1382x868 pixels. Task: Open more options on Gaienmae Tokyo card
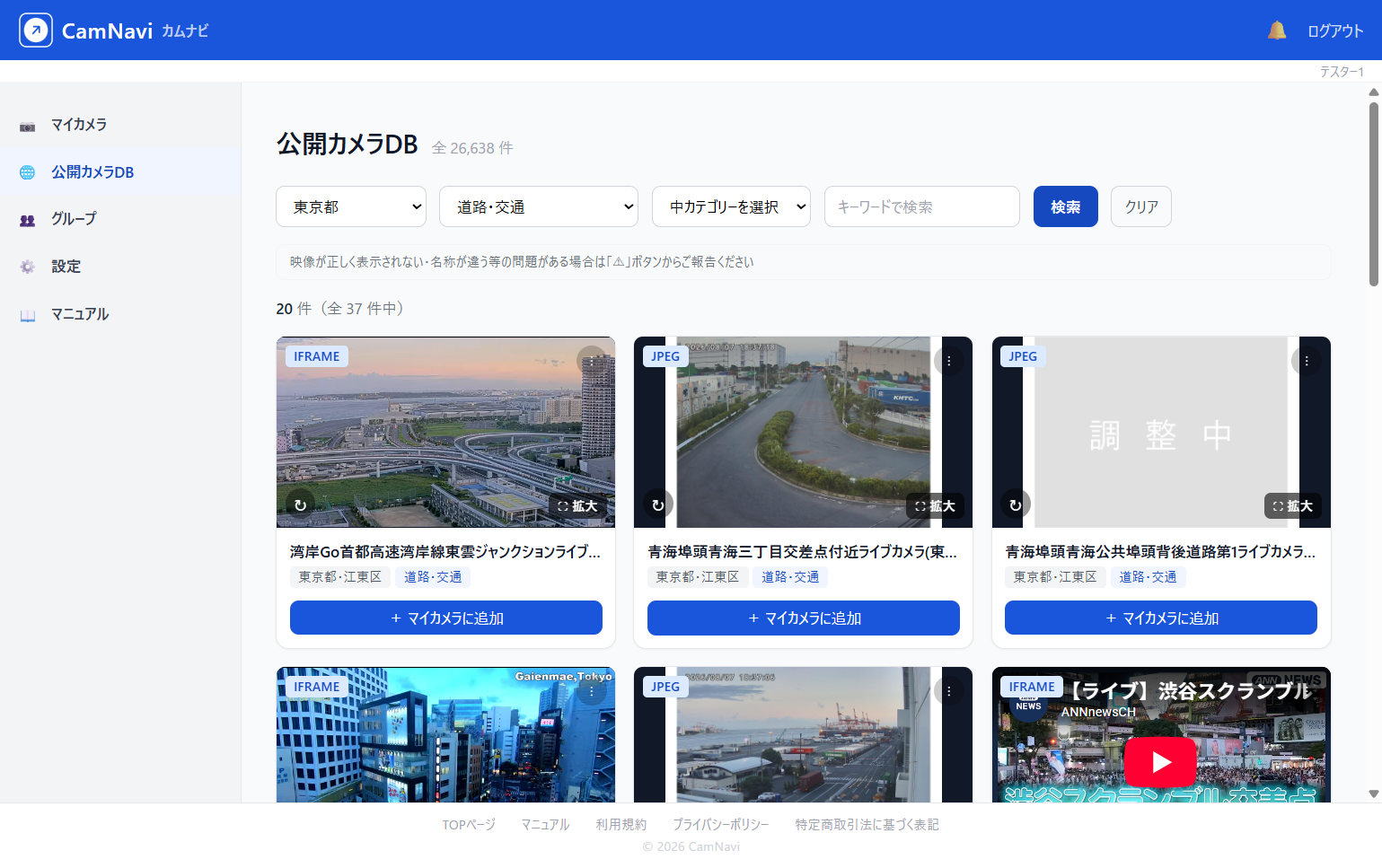pos(591,691)
